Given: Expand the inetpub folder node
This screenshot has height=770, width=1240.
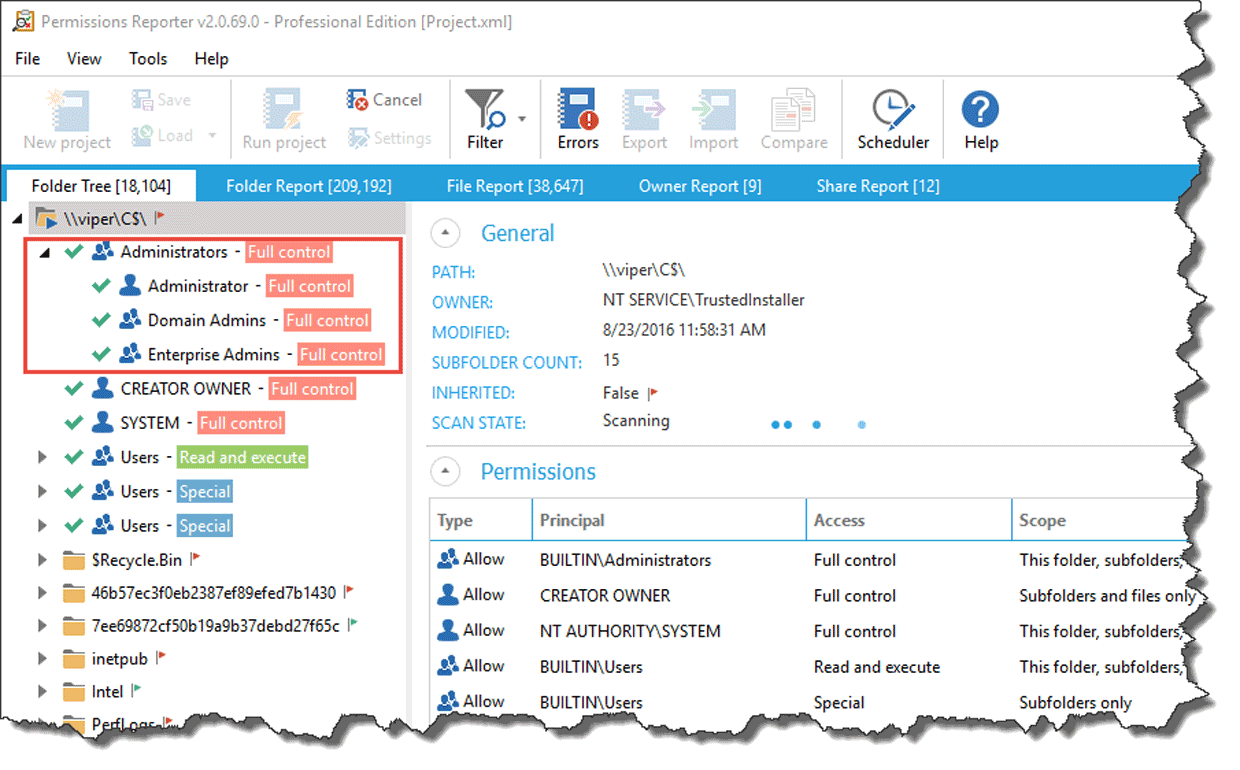Looking at the screenshot, I should (42, 659).
